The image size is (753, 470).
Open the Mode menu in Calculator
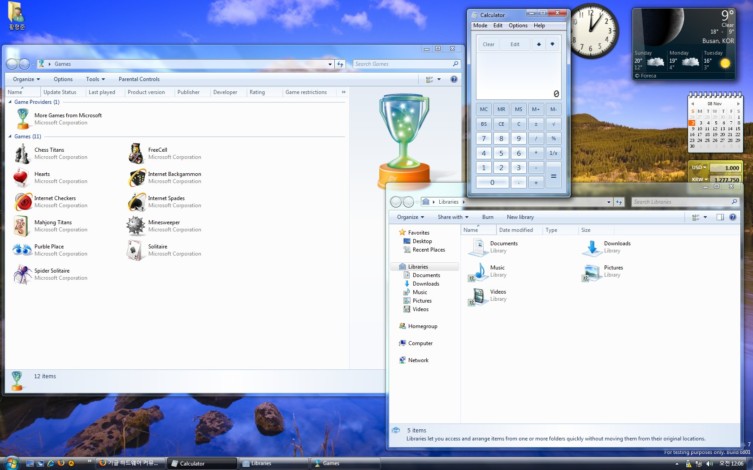coord(480,25)
